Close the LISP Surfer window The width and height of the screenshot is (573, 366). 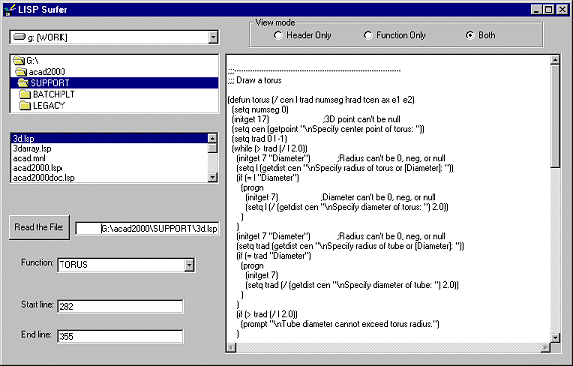coord(562,9)
